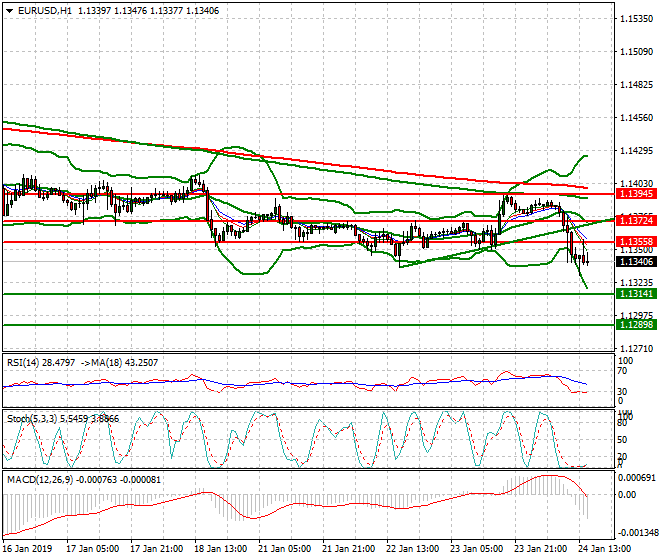This screenshot has width=660, height=560.
Task: Click the 21 Jan 05:00 time axis label
Action: tap(285, 549)
